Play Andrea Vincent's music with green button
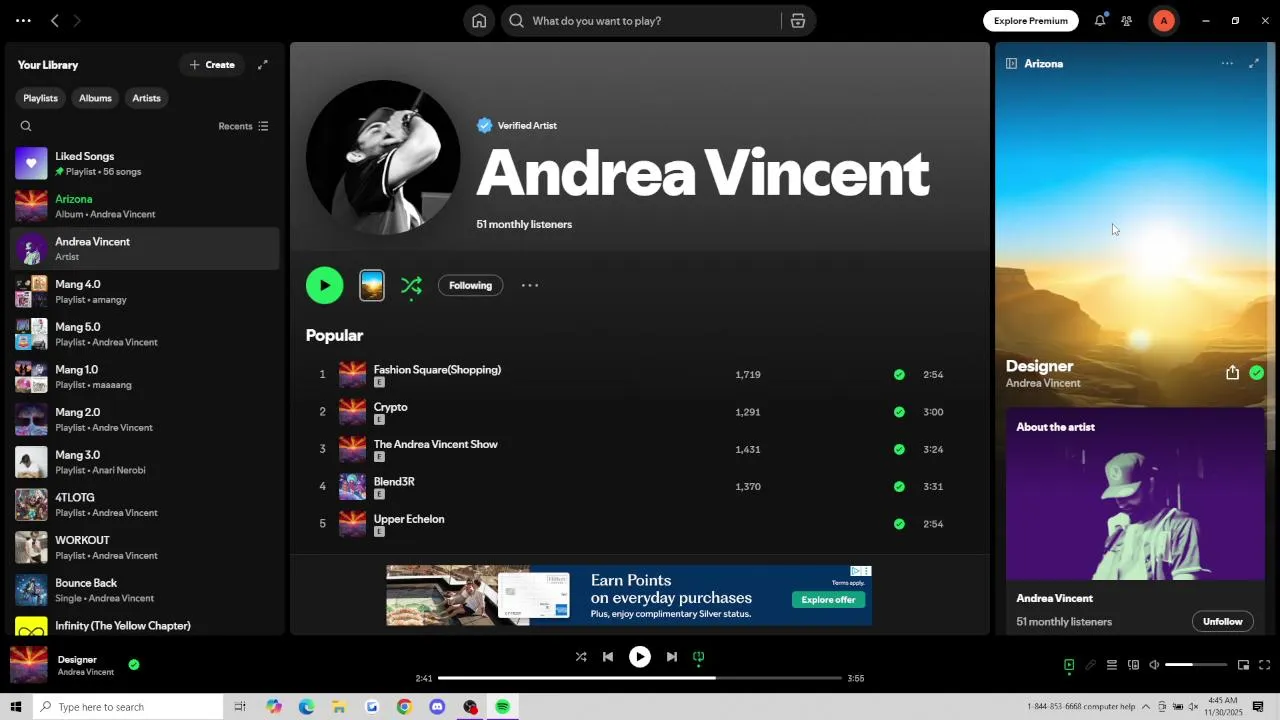 [x=324, y=285]
